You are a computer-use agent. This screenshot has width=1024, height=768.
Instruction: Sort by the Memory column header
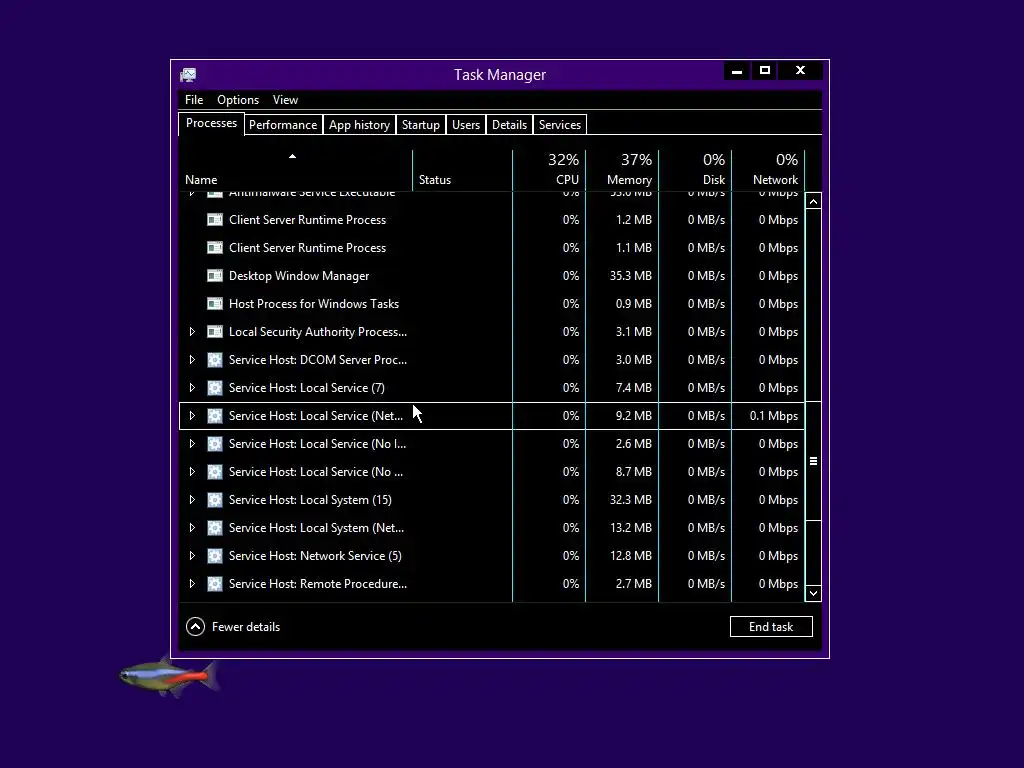pyautogui.click(x=622, y=170)
